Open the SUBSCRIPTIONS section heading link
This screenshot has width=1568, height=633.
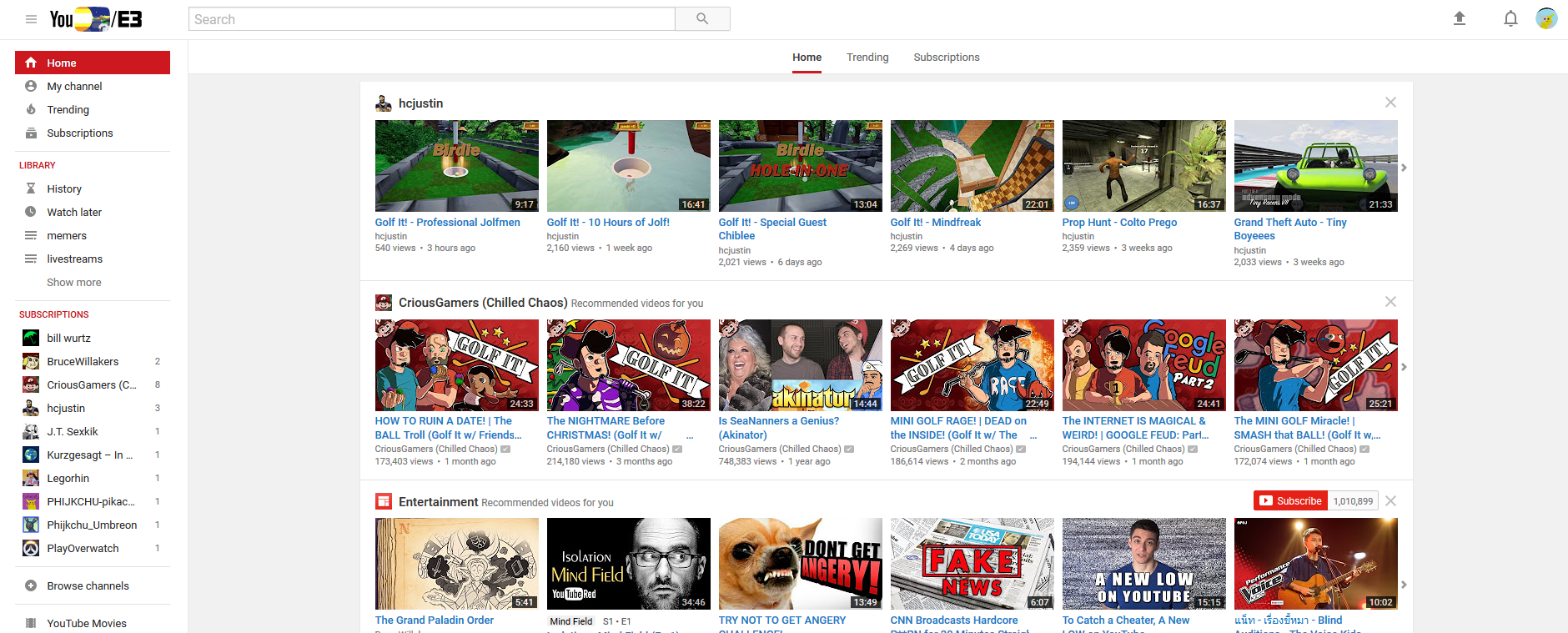point(54,314)
